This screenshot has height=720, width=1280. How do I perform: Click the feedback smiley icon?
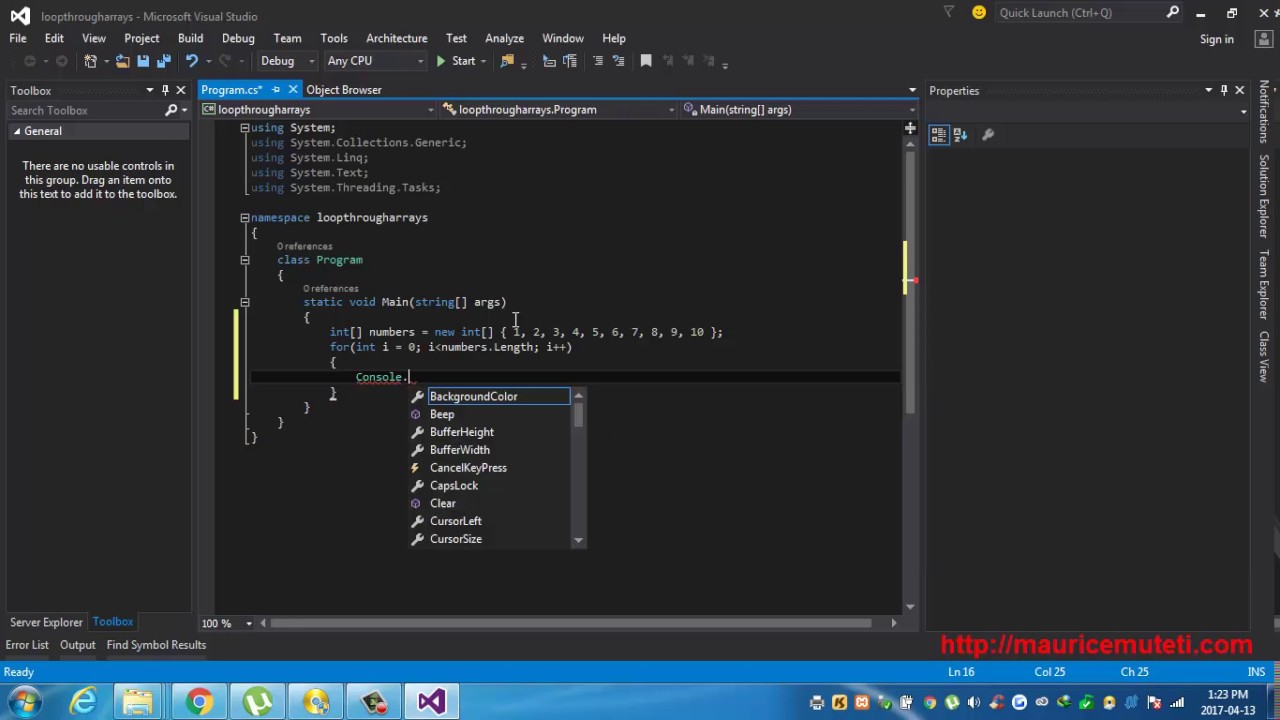pos(979,12)
